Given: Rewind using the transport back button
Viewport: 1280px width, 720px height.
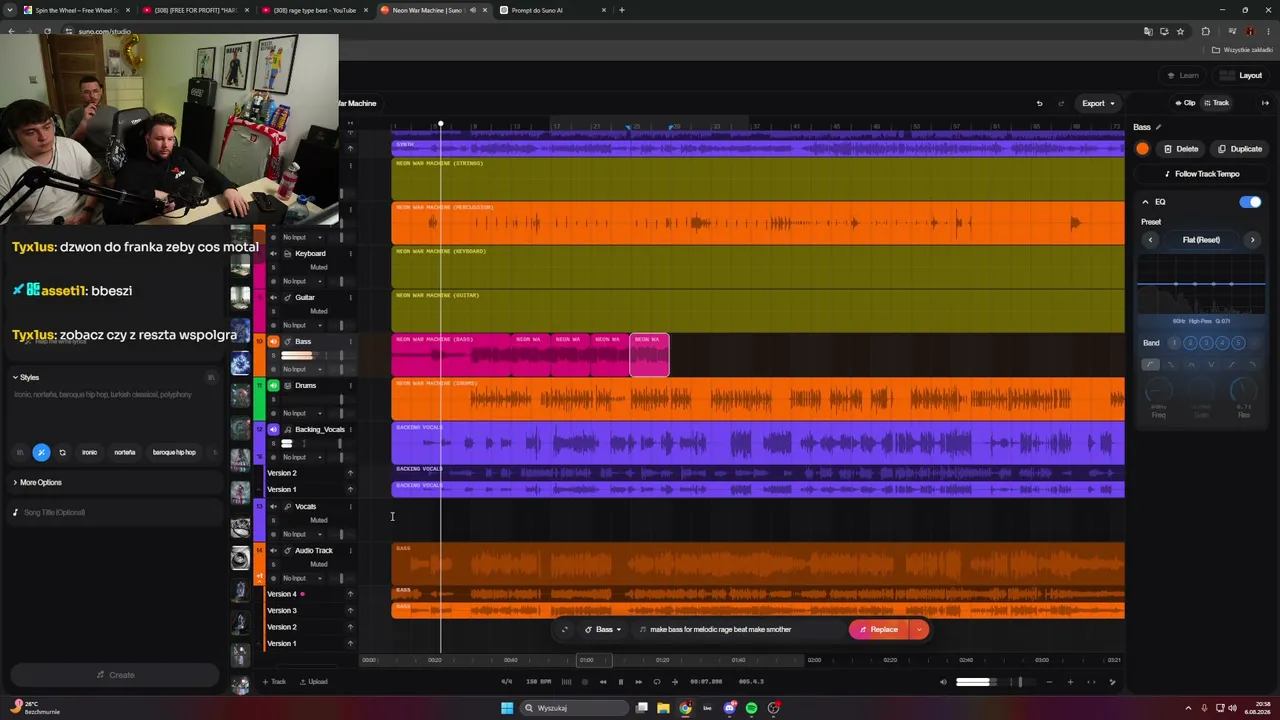Looking at the screenshot, I should 603,682.
